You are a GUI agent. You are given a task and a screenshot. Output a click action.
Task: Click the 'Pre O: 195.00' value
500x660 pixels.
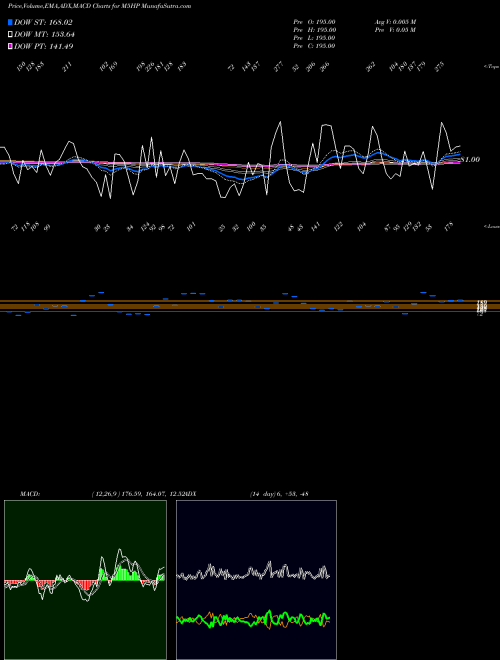coord(314,22)
